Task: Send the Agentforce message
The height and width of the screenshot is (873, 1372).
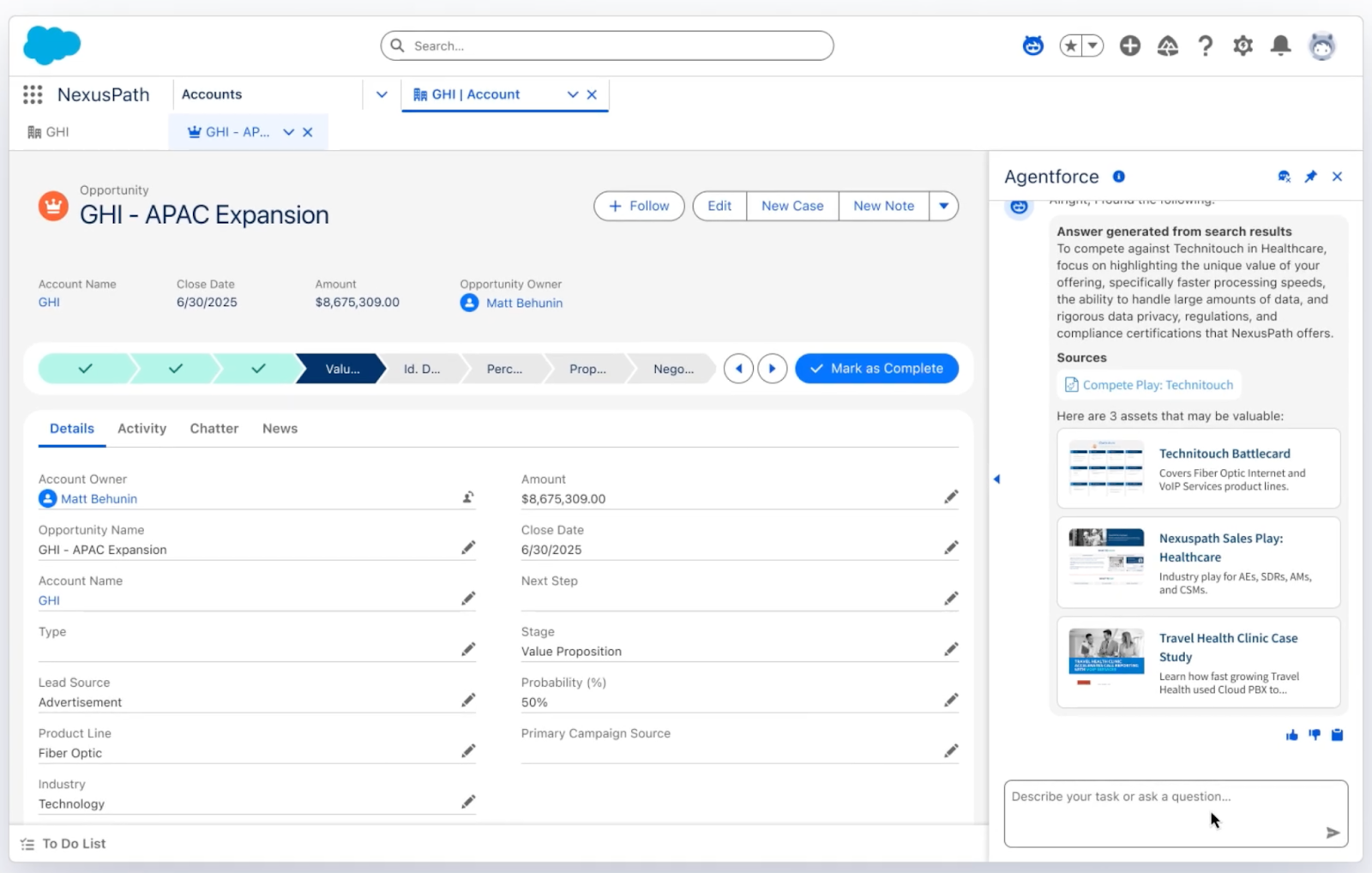Action: 1332,832
